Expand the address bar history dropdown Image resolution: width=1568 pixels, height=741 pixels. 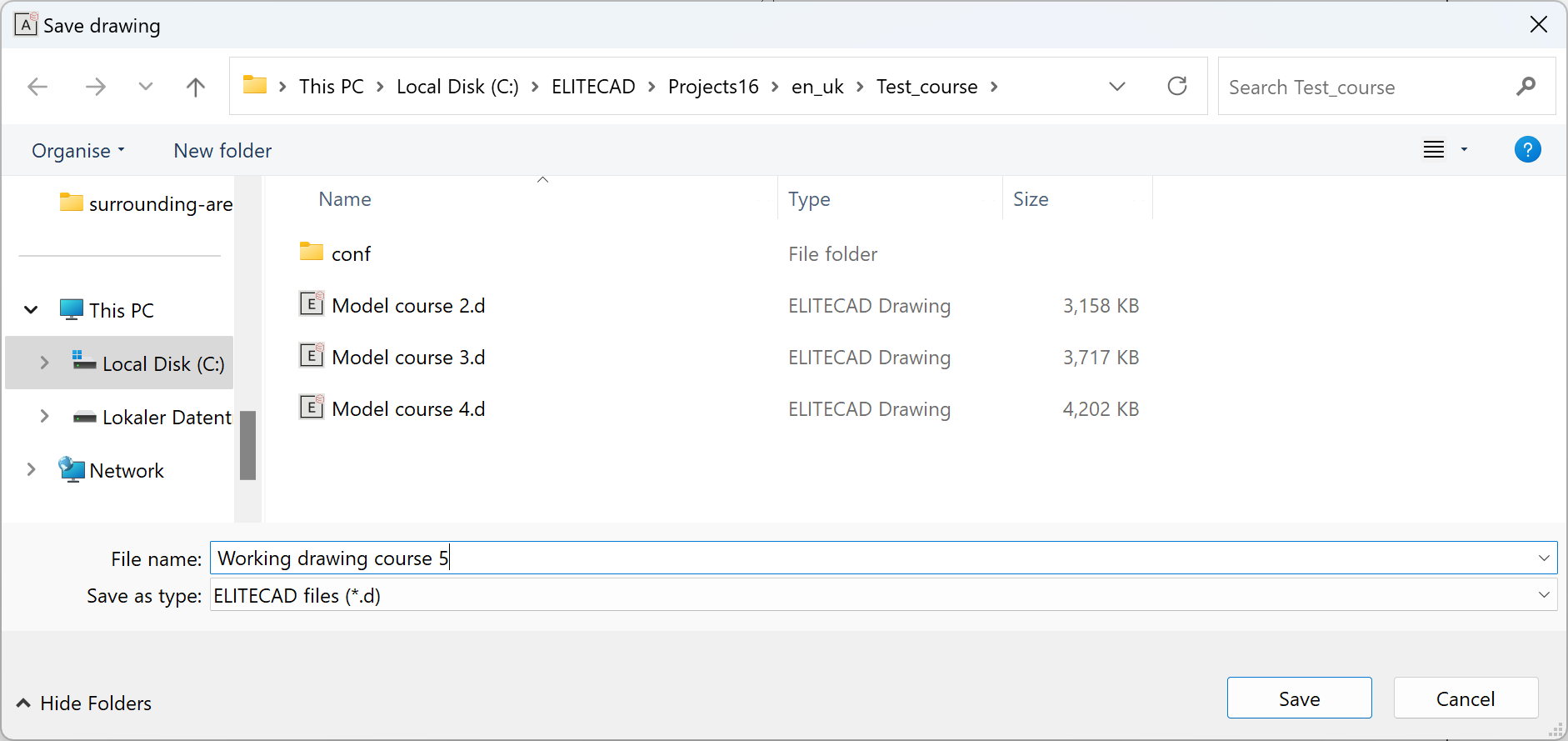tap(1117, 87)
